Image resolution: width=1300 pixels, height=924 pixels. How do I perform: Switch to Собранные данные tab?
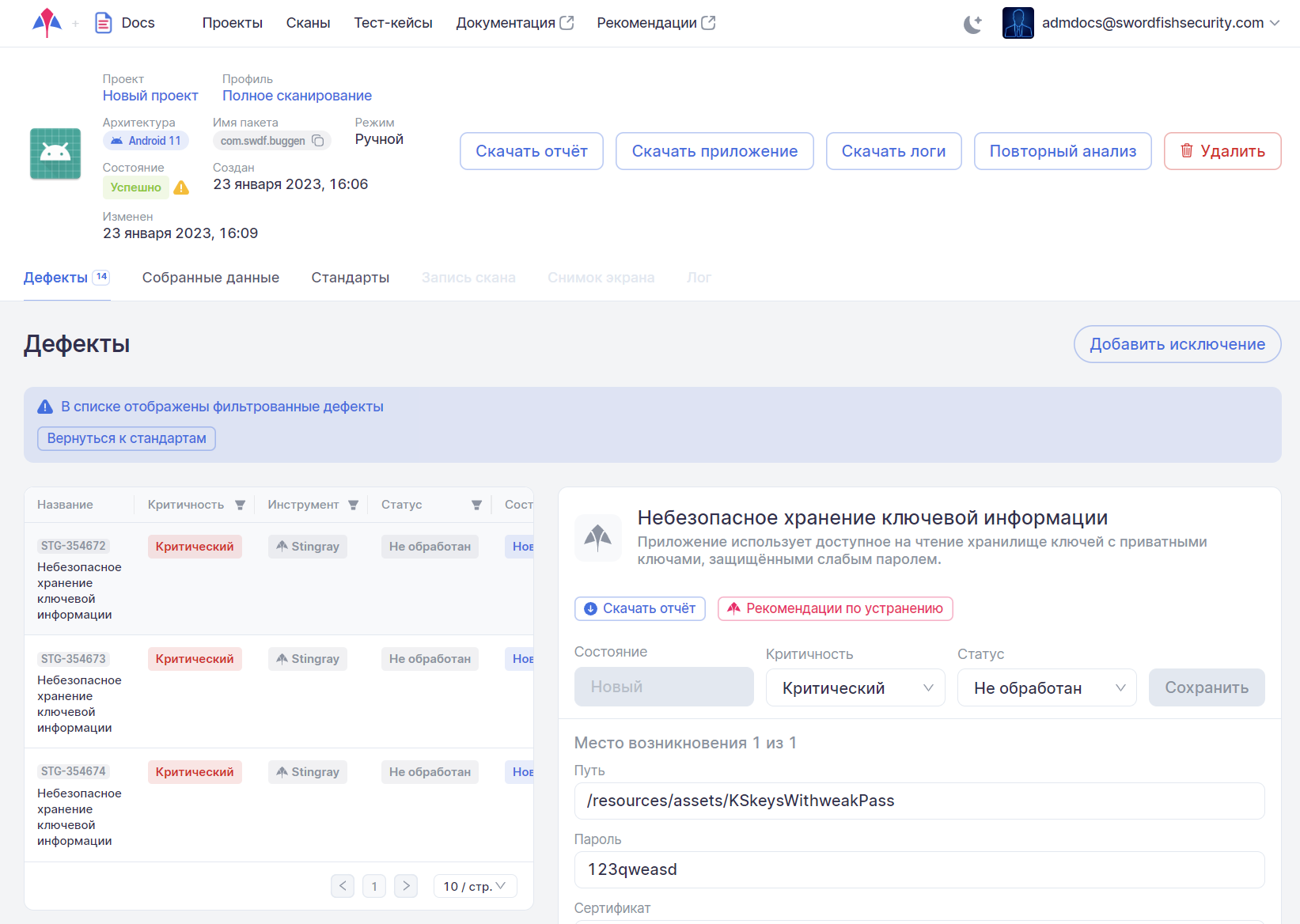(210, 278)
